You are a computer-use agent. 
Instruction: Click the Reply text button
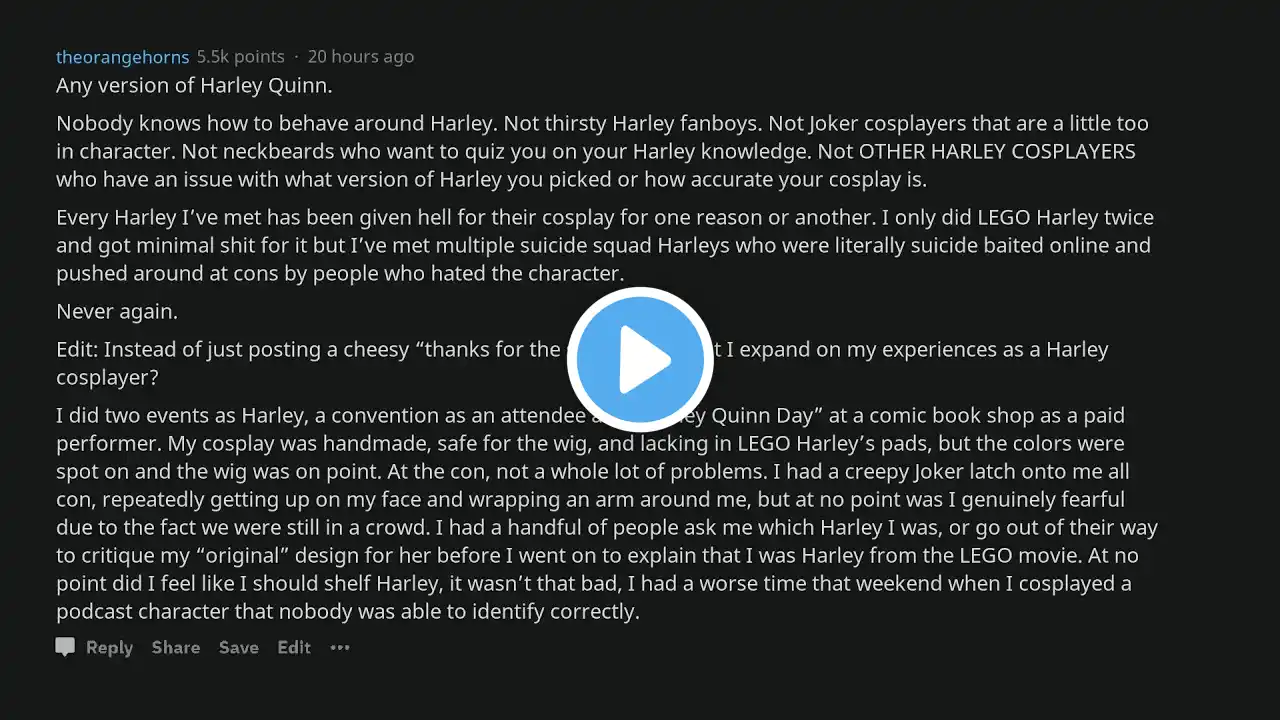click(109, 647)
